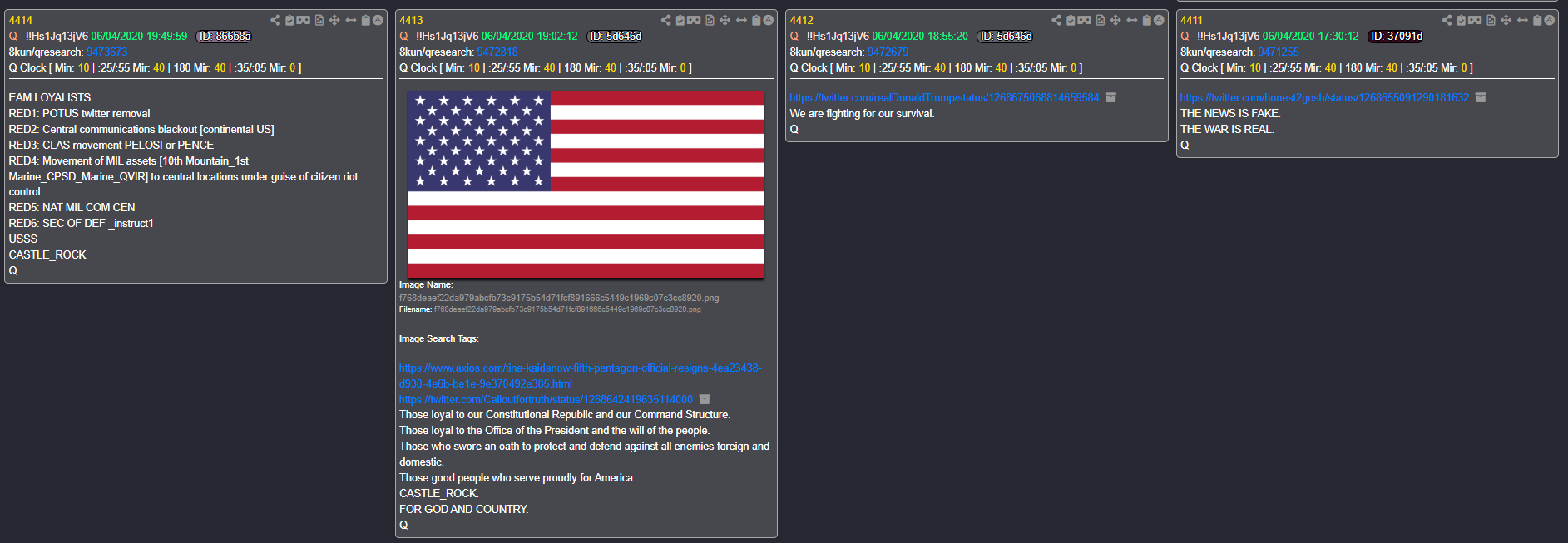Open the American flag image thumbnail
The width and height of the screenshot is (1568, 543).
coord(586,185)
